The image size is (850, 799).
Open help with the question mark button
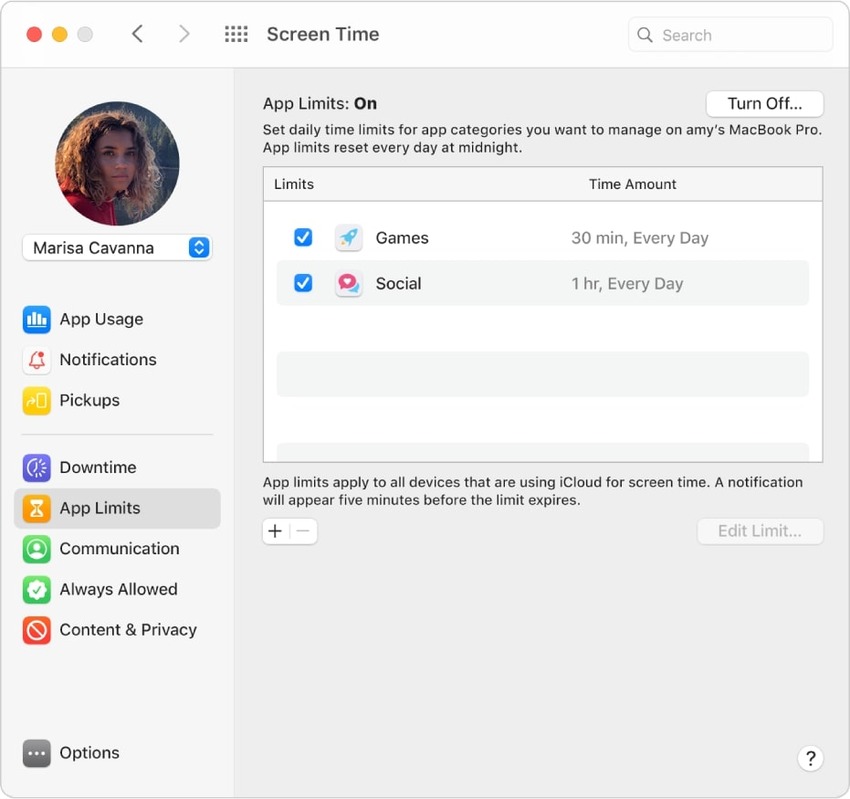[x=811, y=758]
